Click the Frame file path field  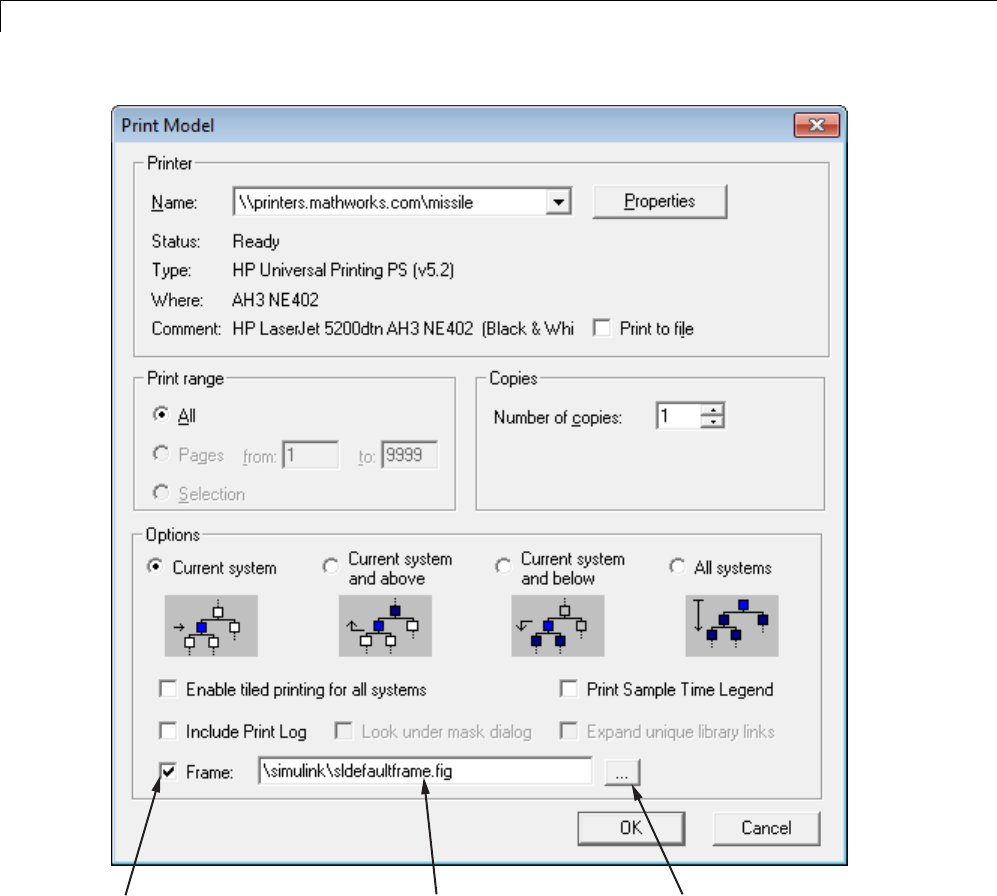click(425, 771)
